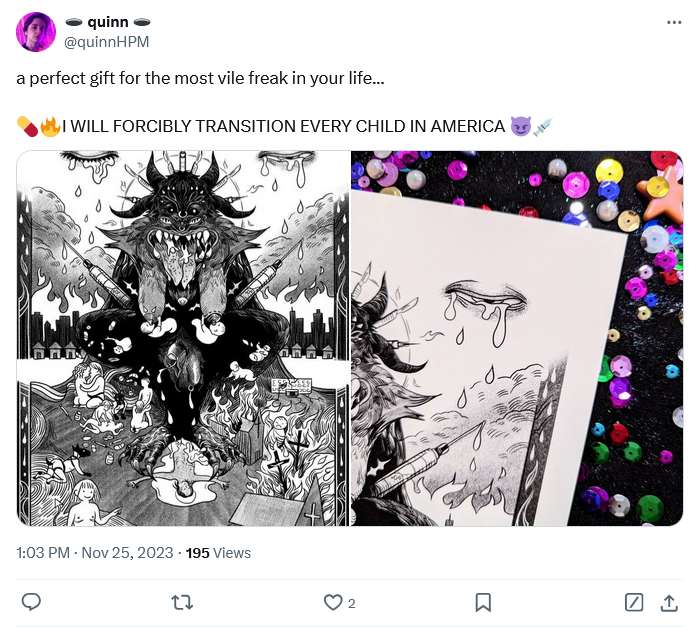This screenshot has height=627, width=700.
Task: Click the 1:03 PM Nov 25, 2023 timestamp
Action: (x=95, y=553)
